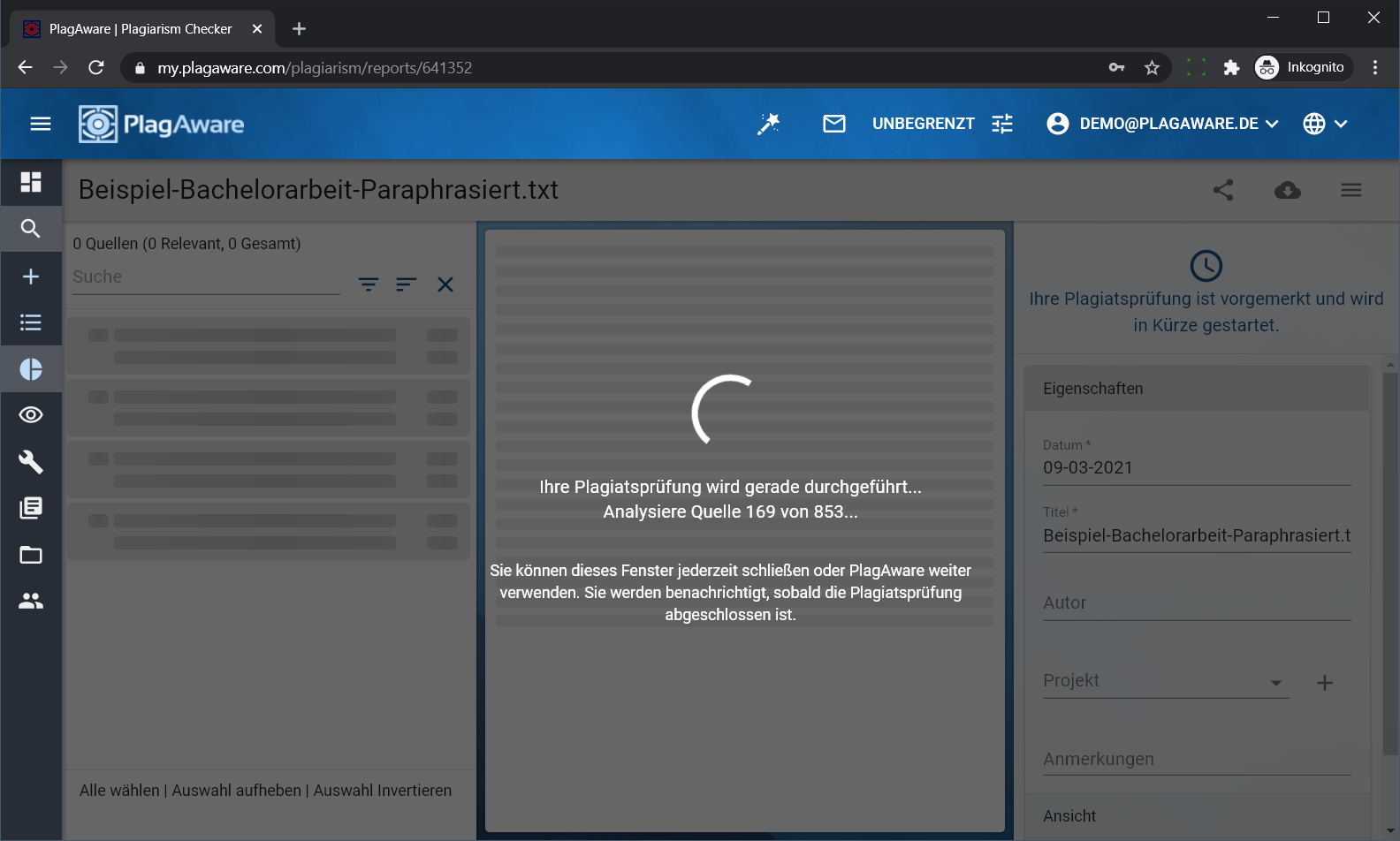Add a new project with plus
The image size is (1400, 841).
1325,683
